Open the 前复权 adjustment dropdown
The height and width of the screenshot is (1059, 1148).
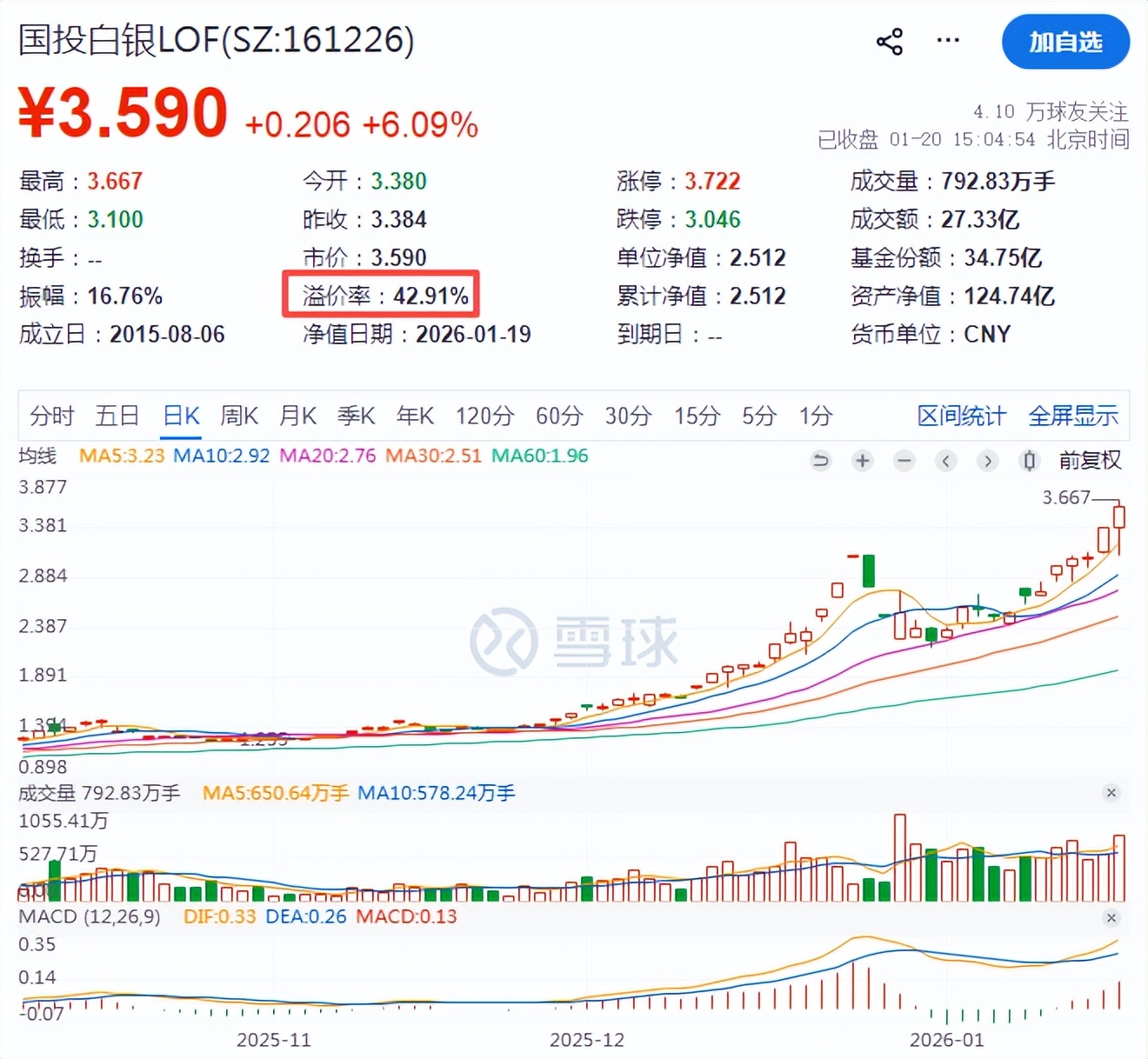point(1090,461)
